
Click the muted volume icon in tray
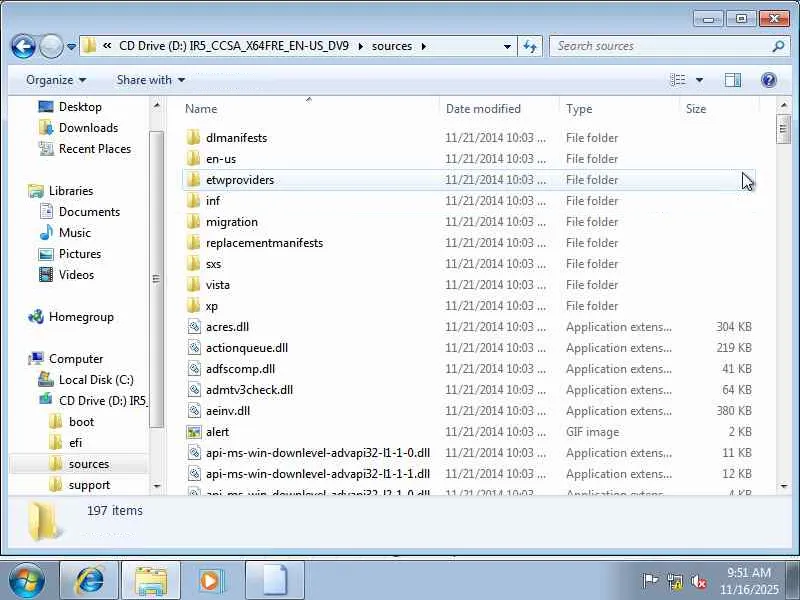coord(699,582)
